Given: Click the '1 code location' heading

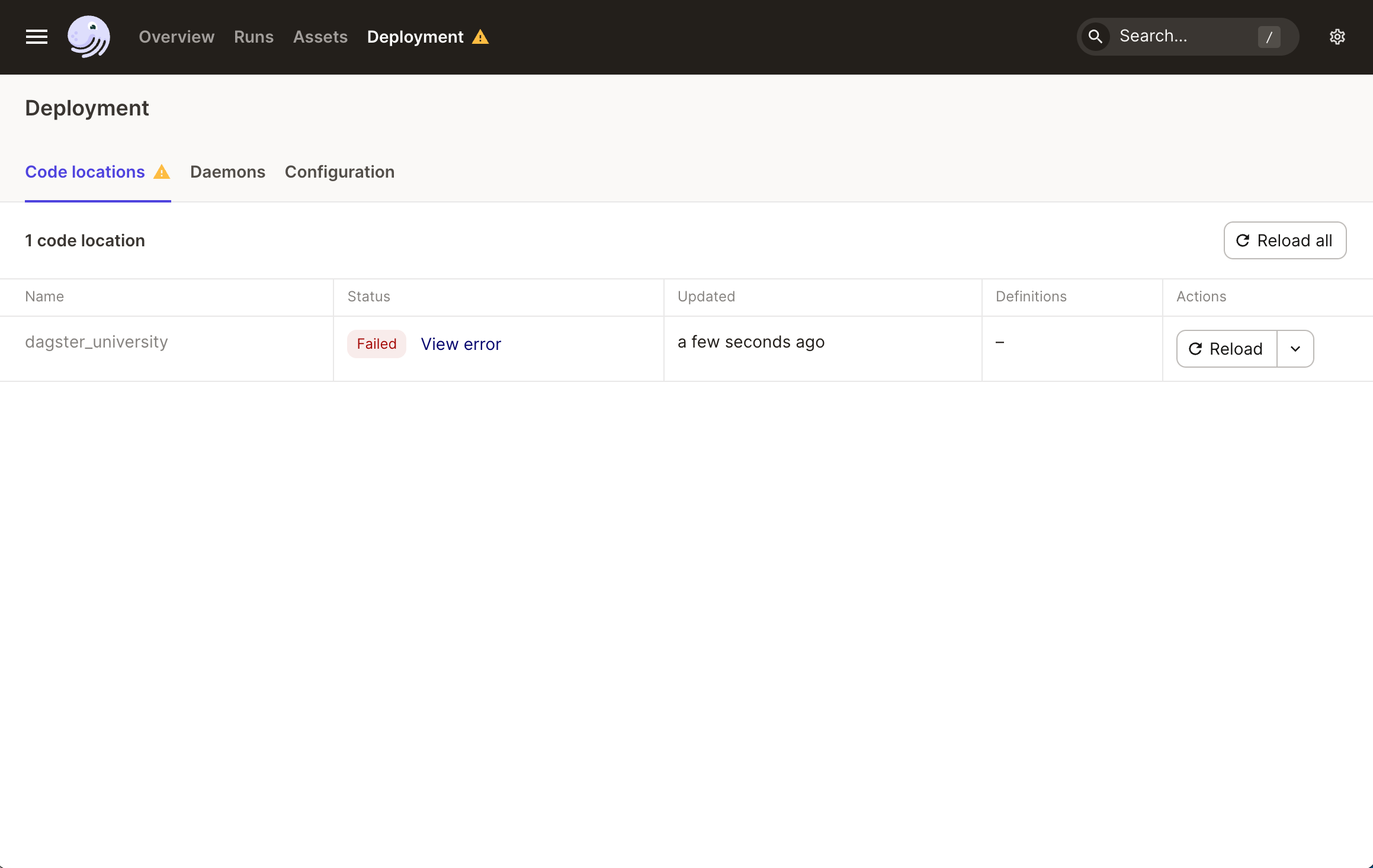Looking at the screenshot, I should click(85, 240).
